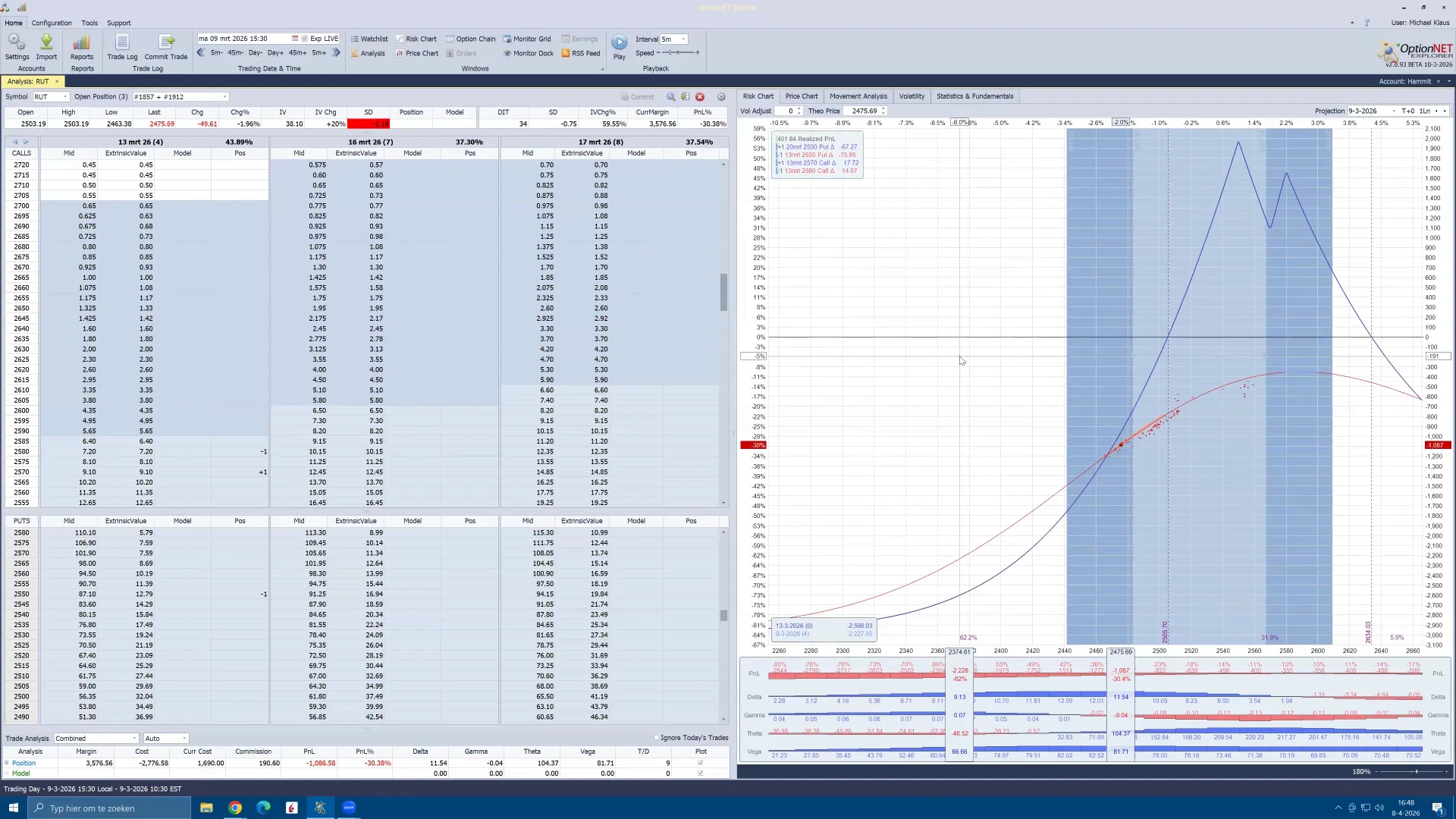Open the Chrome icon in the taskbar
The image size is (1456, 819).
pos(235,808)
